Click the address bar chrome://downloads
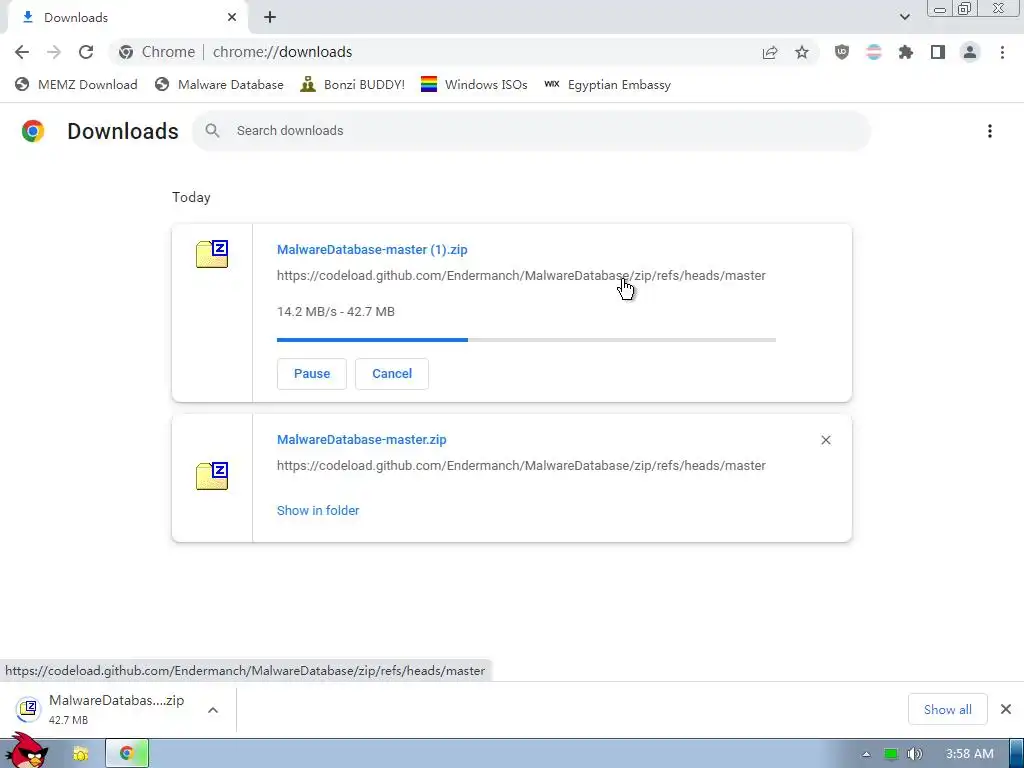The width and height of the screenshot is (1024, 768). pos(282,52)
